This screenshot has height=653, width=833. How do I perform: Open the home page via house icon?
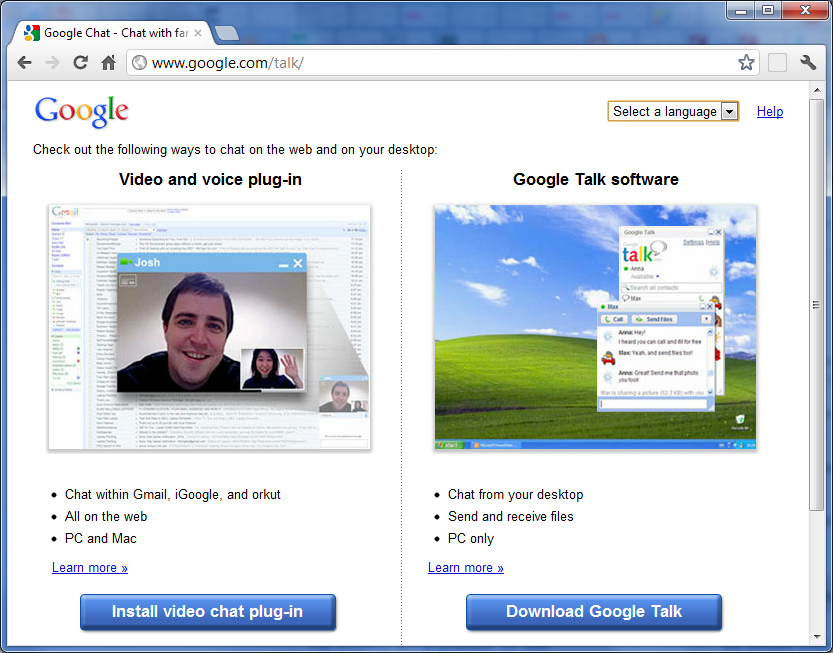tap(108, 63)
